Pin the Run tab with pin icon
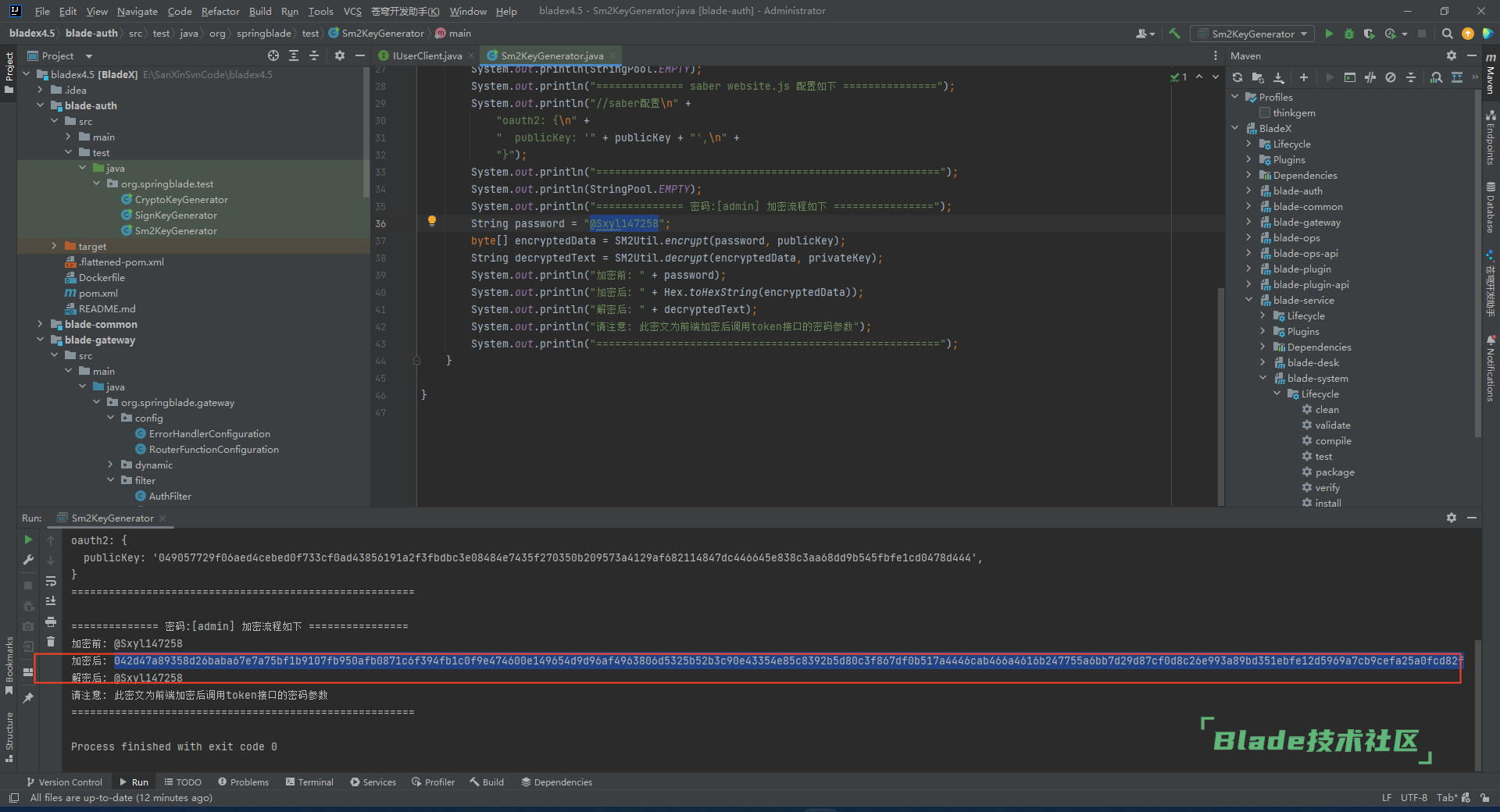 (x=28, y=697)
